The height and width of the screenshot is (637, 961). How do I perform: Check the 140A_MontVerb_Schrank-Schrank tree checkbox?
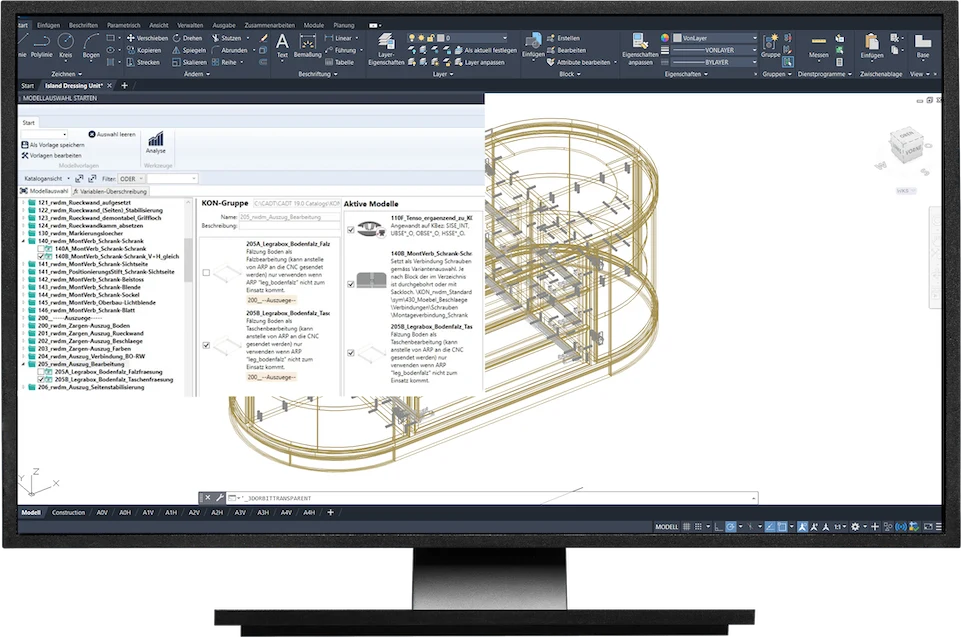tap(42, 249)
